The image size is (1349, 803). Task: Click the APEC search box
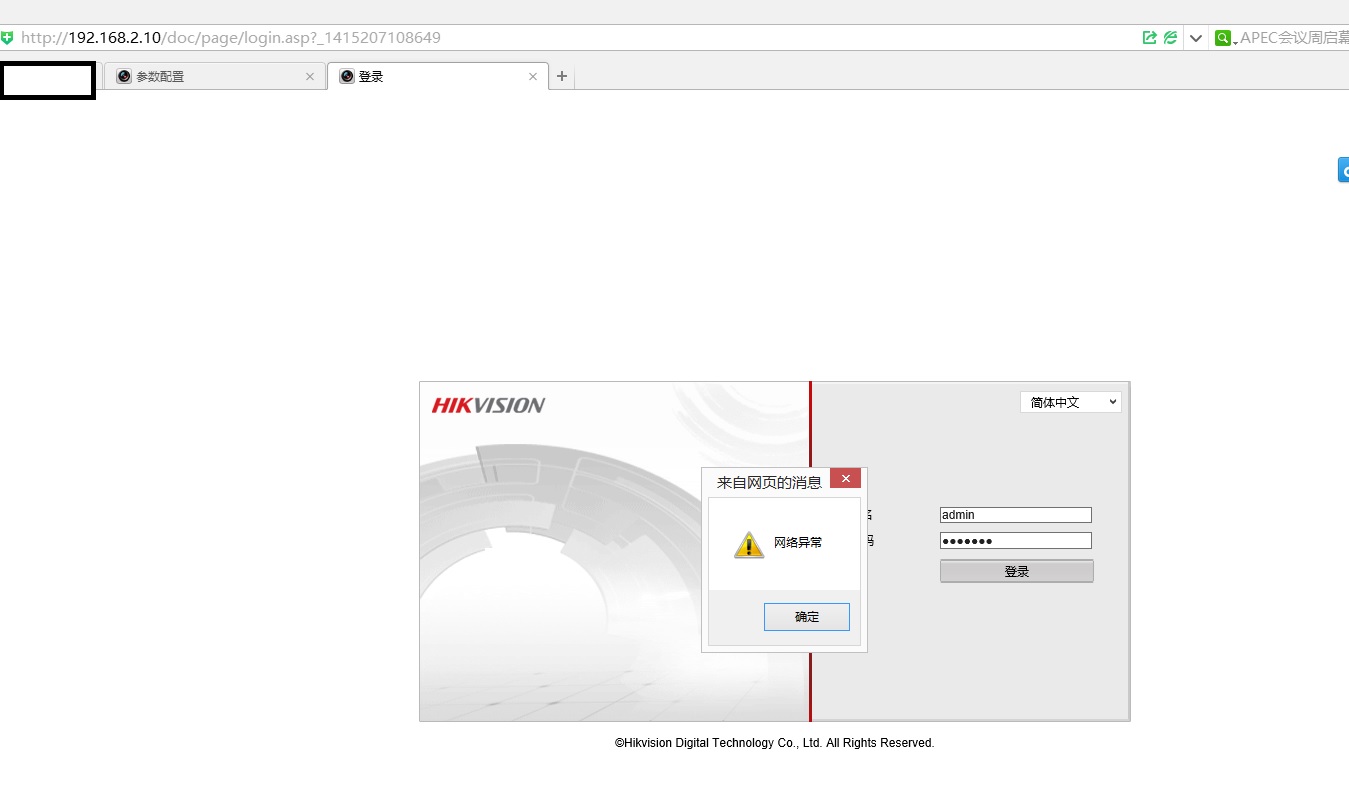click(x=1294, y=38)
